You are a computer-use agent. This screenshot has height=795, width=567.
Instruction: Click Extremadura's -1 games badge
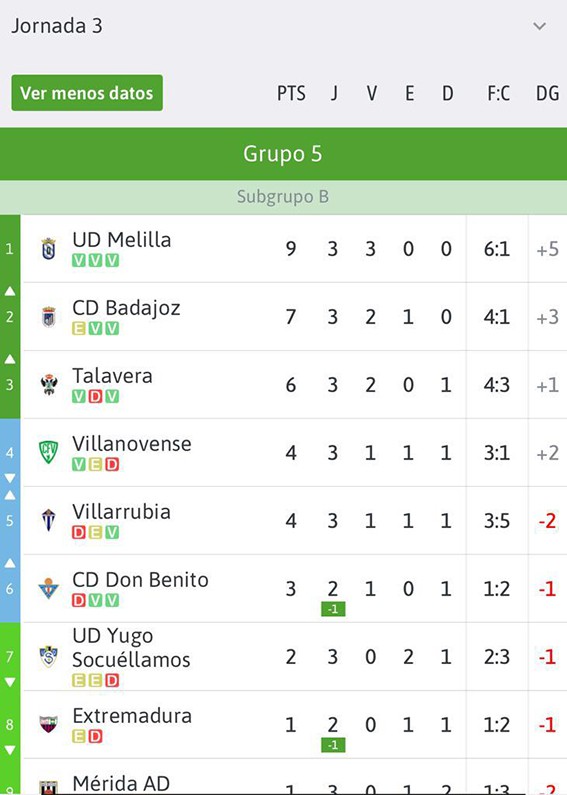click(333, 745)
